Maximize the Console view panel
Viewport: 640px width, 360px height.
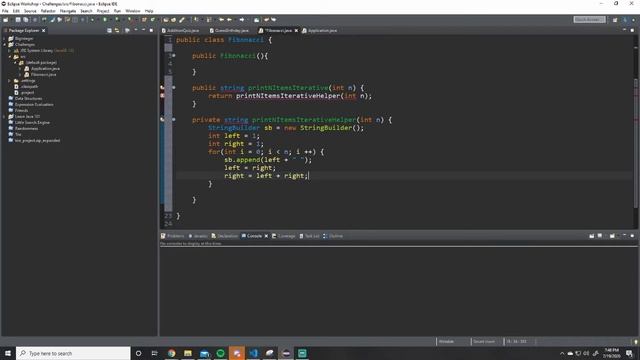[x=632, y=236]
